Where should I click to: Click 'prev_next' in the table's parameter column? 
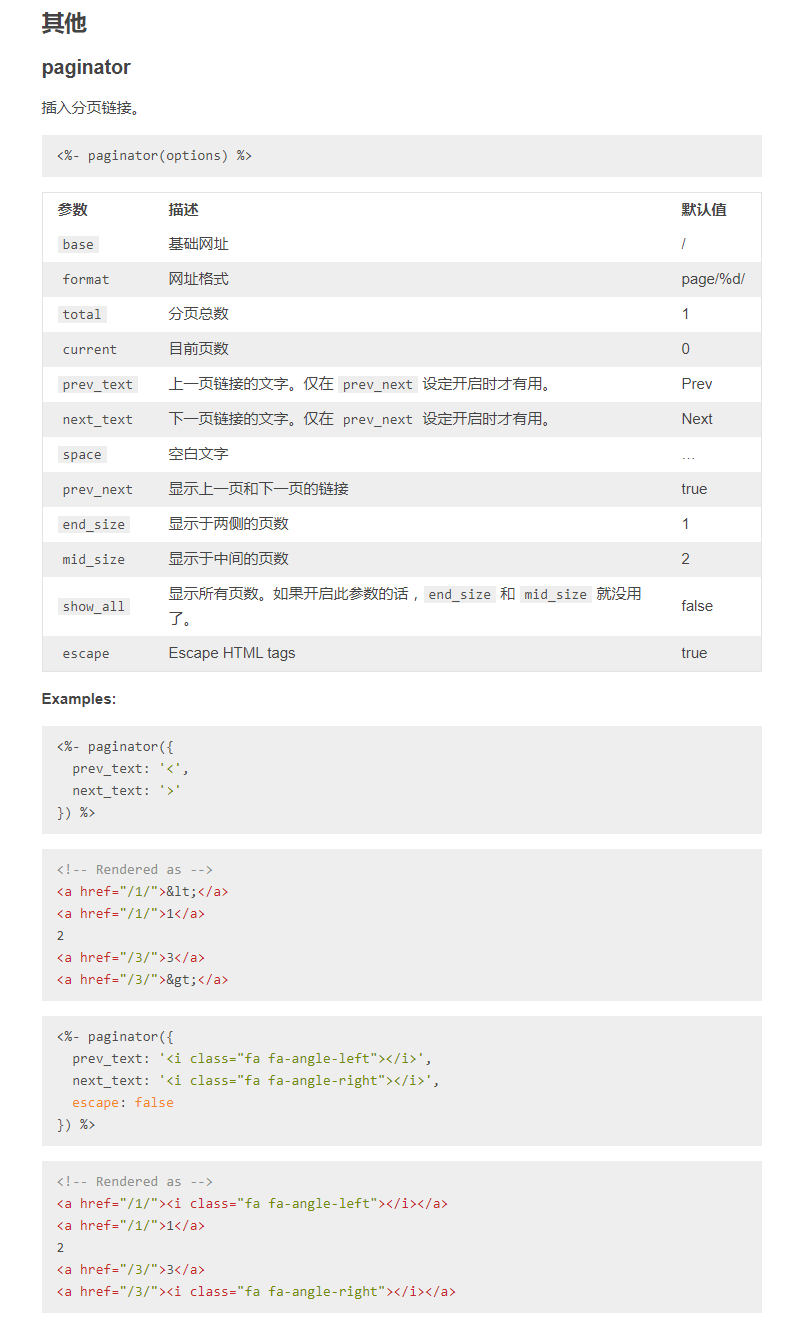tap(97, 489)
